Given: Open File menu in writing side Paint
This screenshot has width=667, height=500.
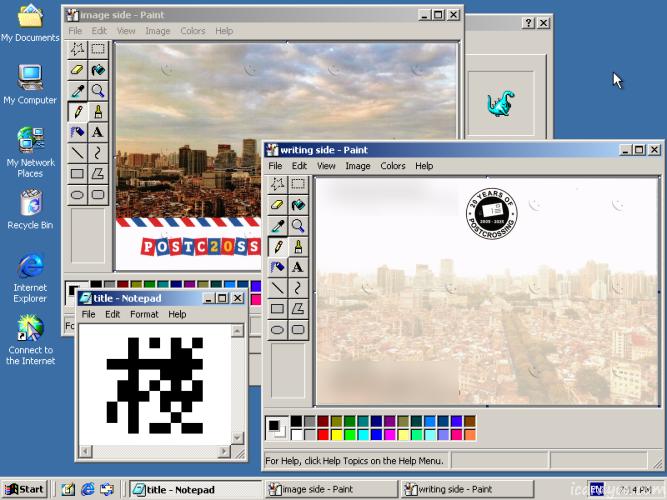Looking at the screenshot, I should pos(275,166).
